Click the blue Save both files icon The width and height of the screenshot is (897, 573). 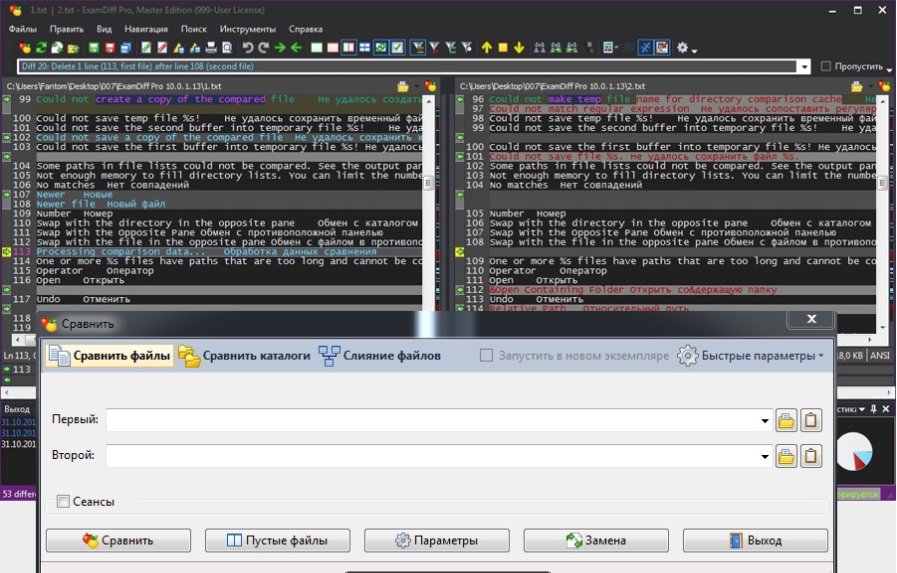coord(126,47)
